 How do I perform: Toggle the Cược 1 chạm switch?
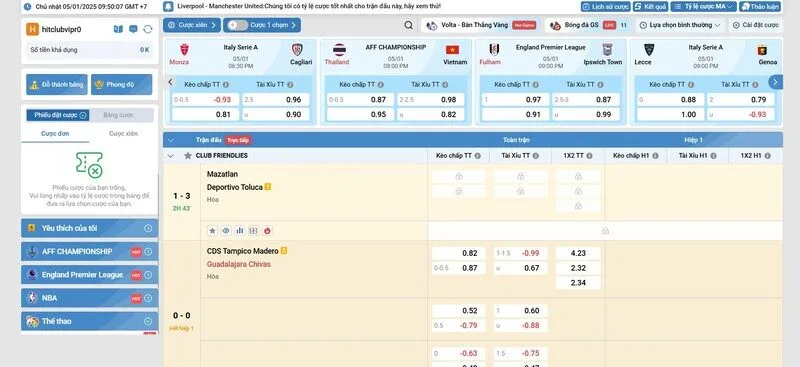click(x=238, y=25)
